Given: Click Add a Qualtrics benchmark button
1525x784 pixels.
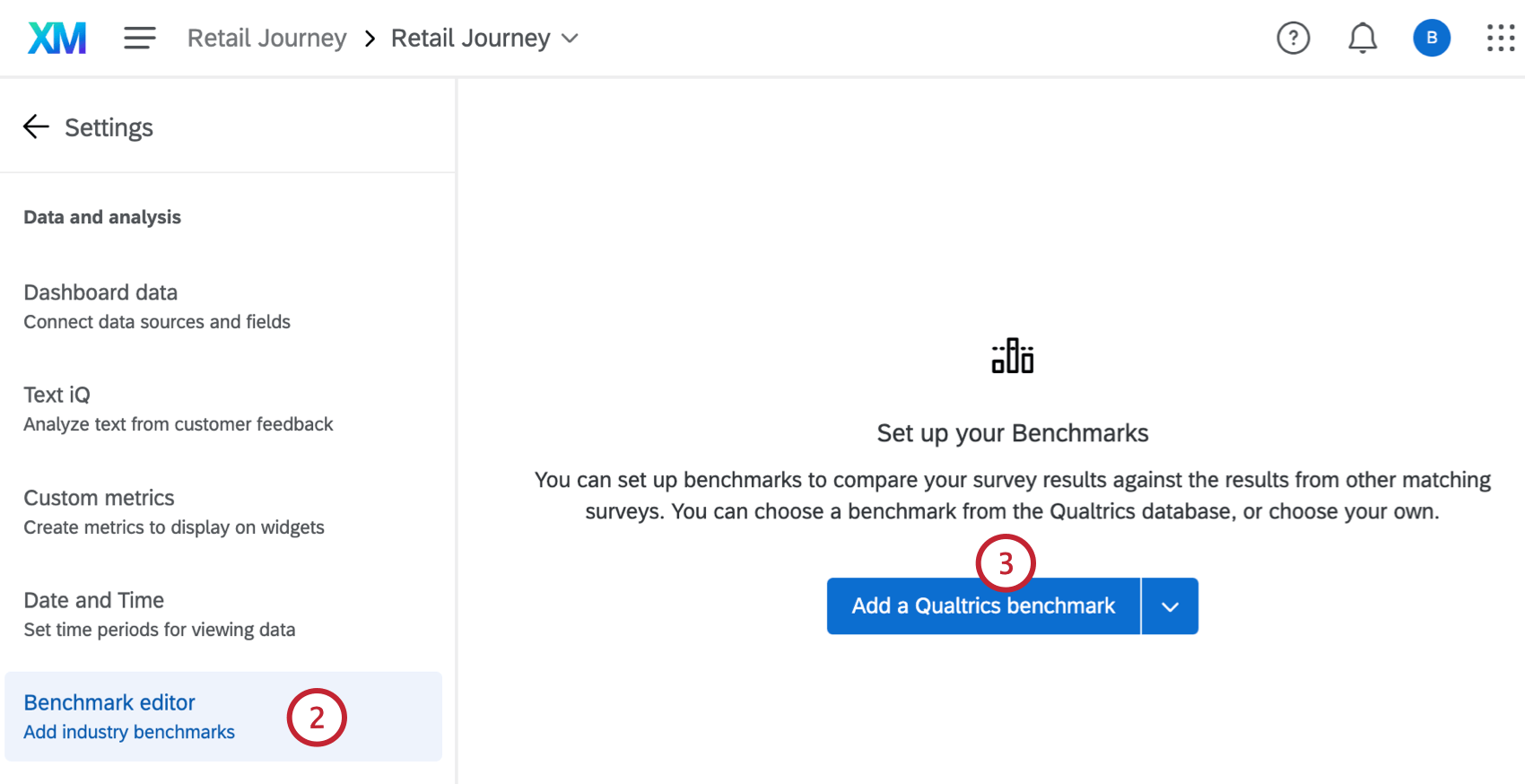Looking at the screenshot, I should (981, 605).
